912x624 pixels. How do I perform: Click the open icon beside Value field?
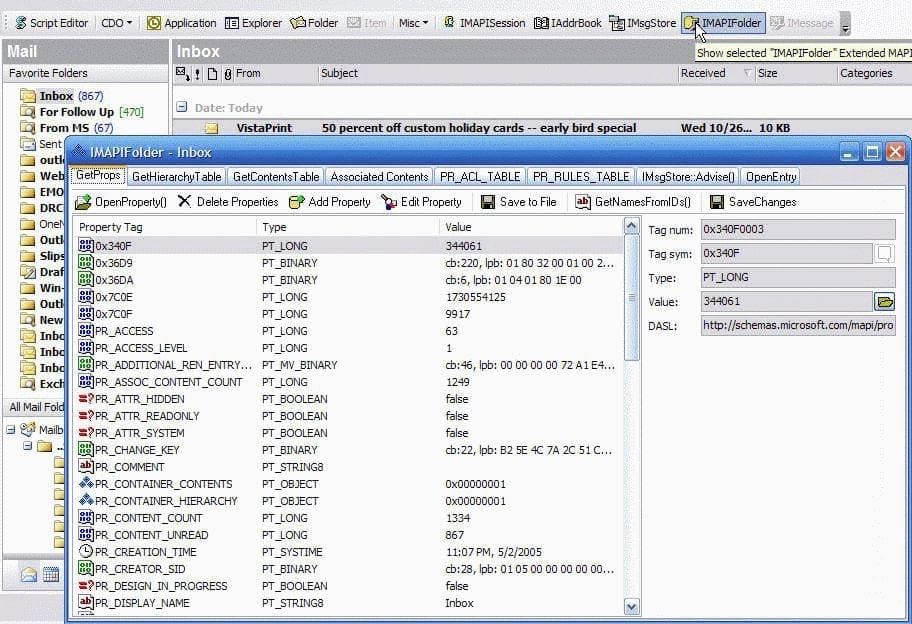pos(884,301)
